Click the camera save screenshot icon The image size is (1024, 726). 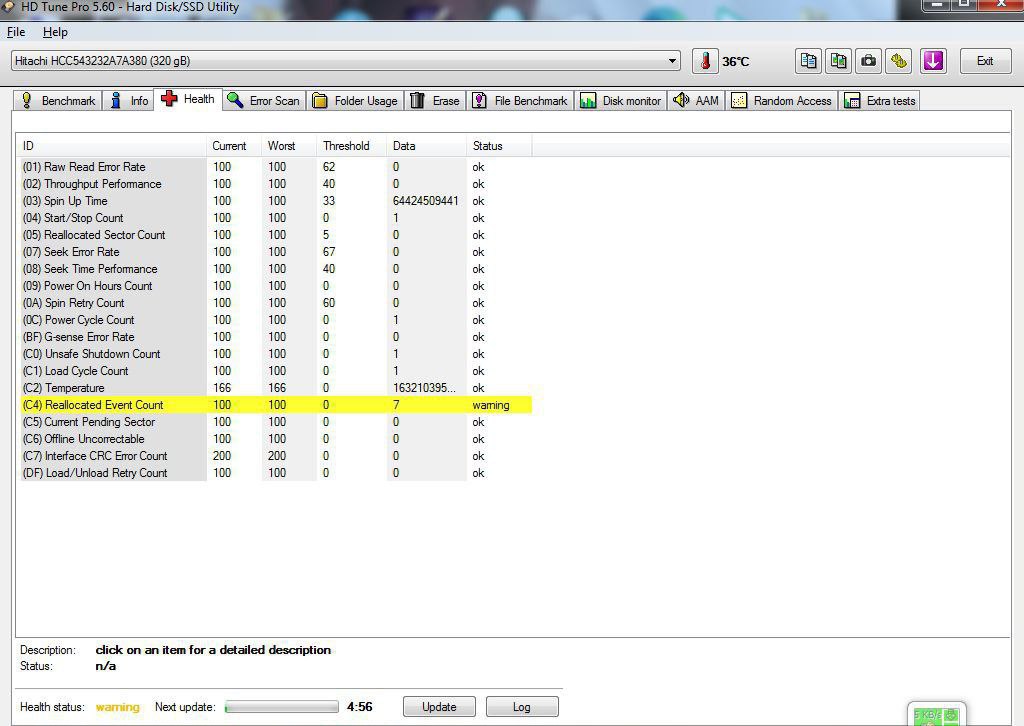tap(868, 61)
